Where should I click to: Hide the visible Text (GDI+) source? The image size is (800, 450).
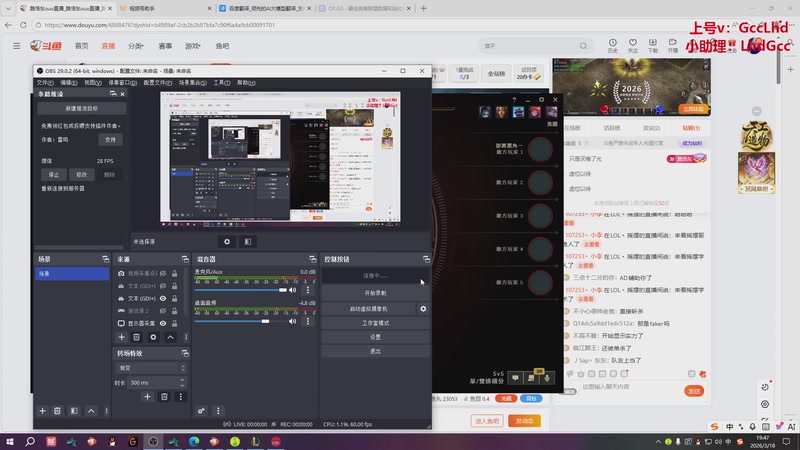tap(163, 298)
